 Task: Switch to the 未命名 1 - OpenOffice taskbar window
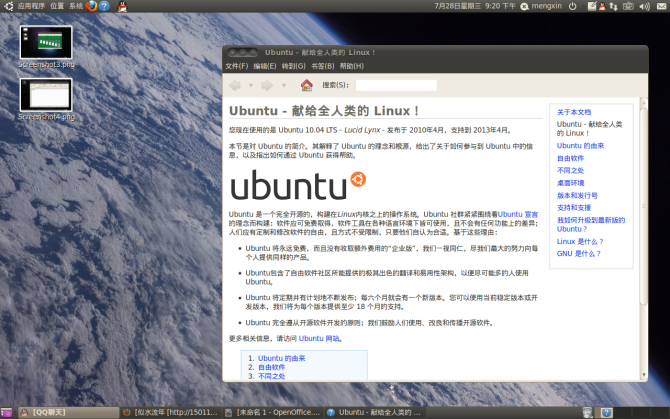pyautogui.click(x=273, y=413)
